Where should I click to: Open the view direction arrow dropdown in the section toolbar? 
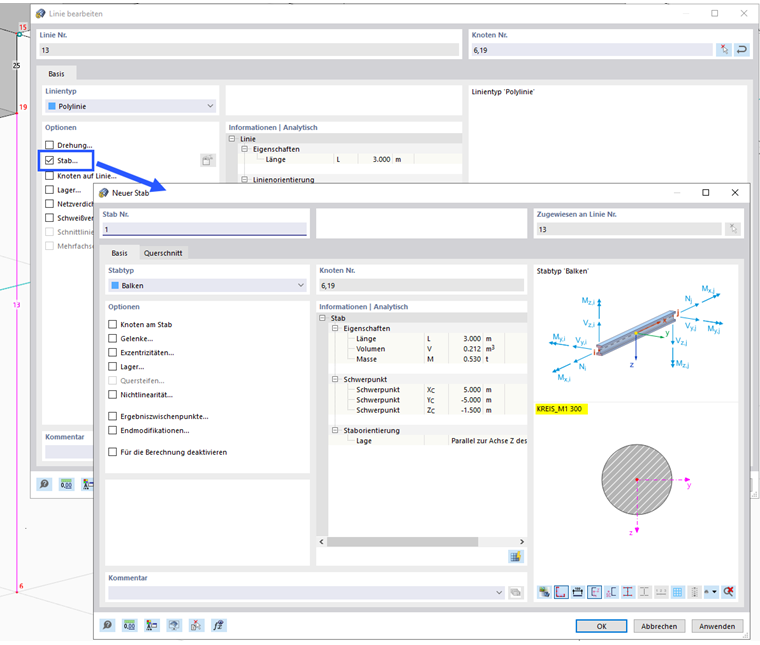pyautogui.click(x=711, y=592)
